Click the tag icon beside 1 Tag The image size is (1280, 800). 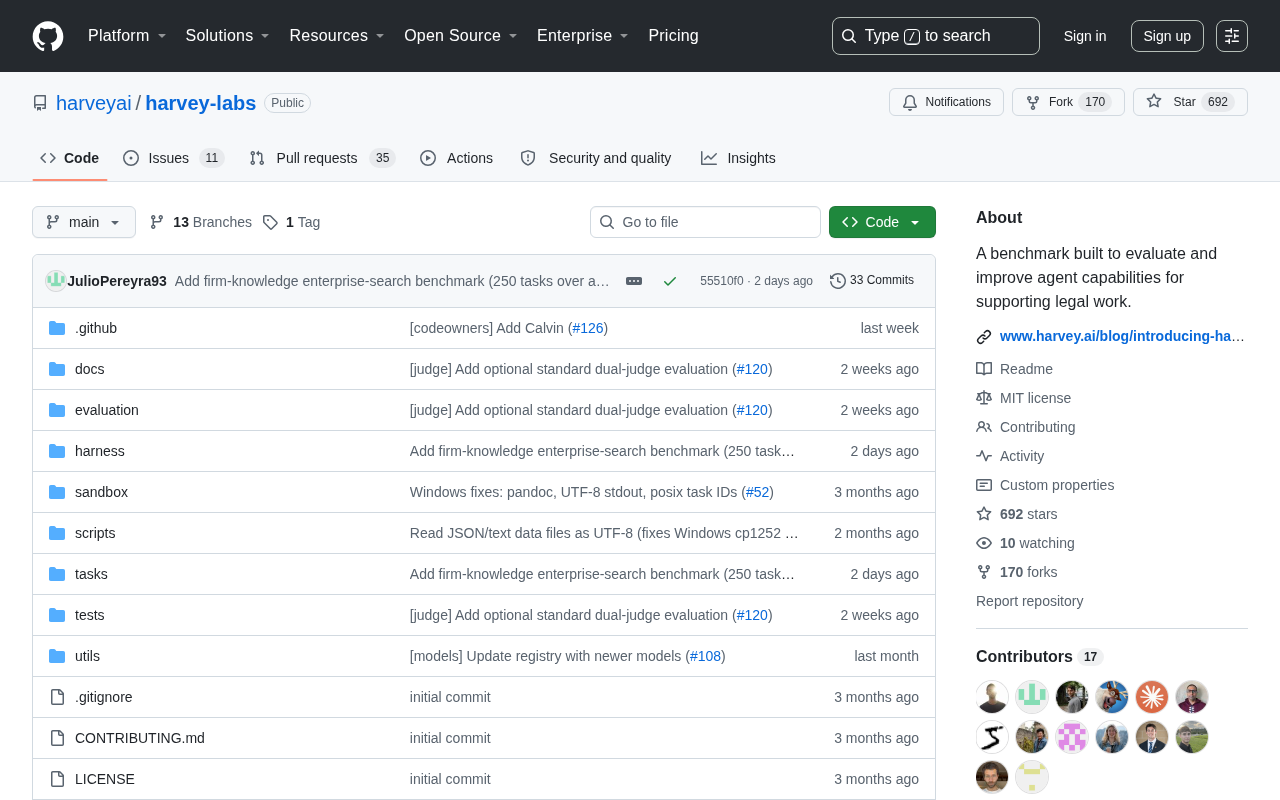click(x=270, y=222)
